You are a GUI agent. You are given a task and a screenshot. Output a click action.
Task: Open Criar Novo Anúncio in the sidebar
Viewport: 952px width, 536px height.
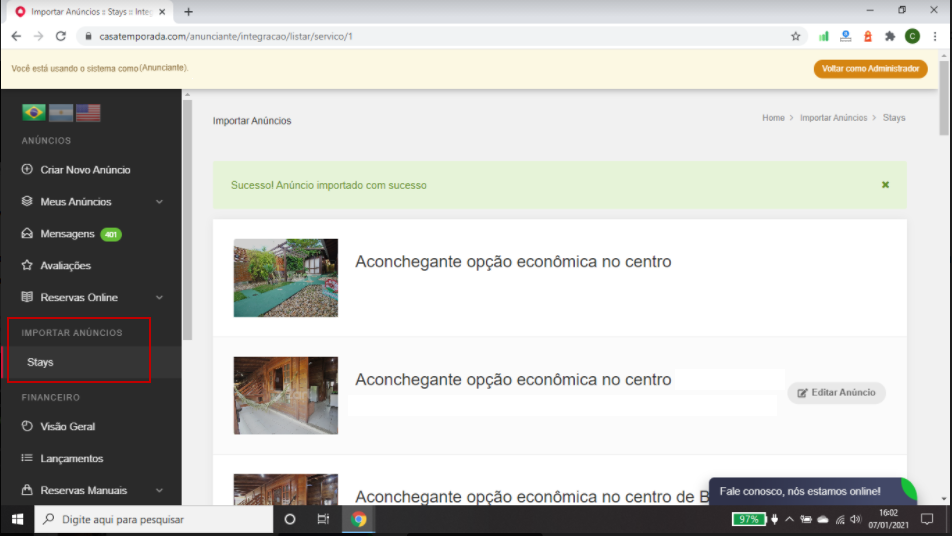(x=85, y=170)
